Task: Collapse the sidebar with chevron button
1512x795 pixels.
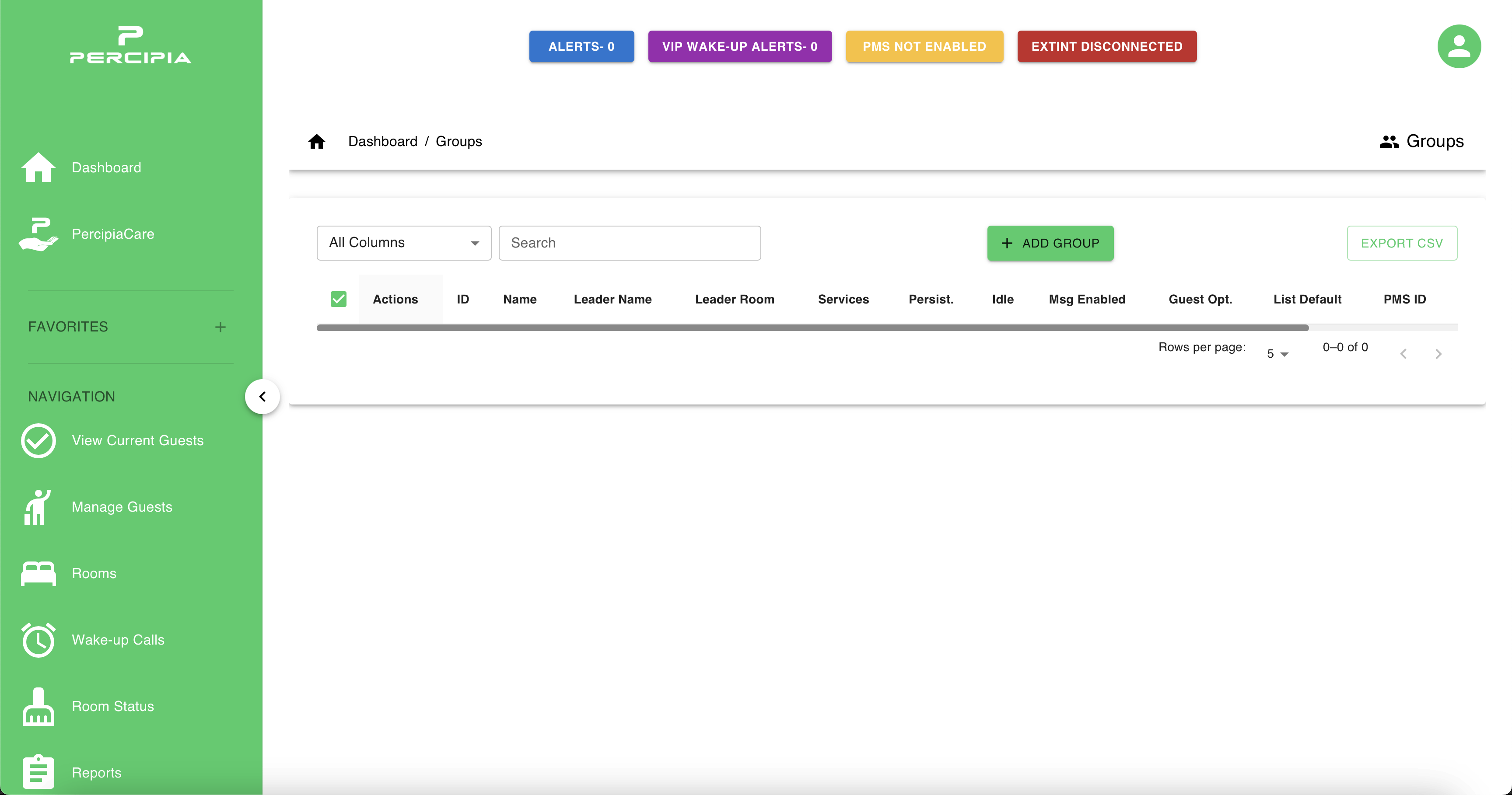Action: coord(262,397)
